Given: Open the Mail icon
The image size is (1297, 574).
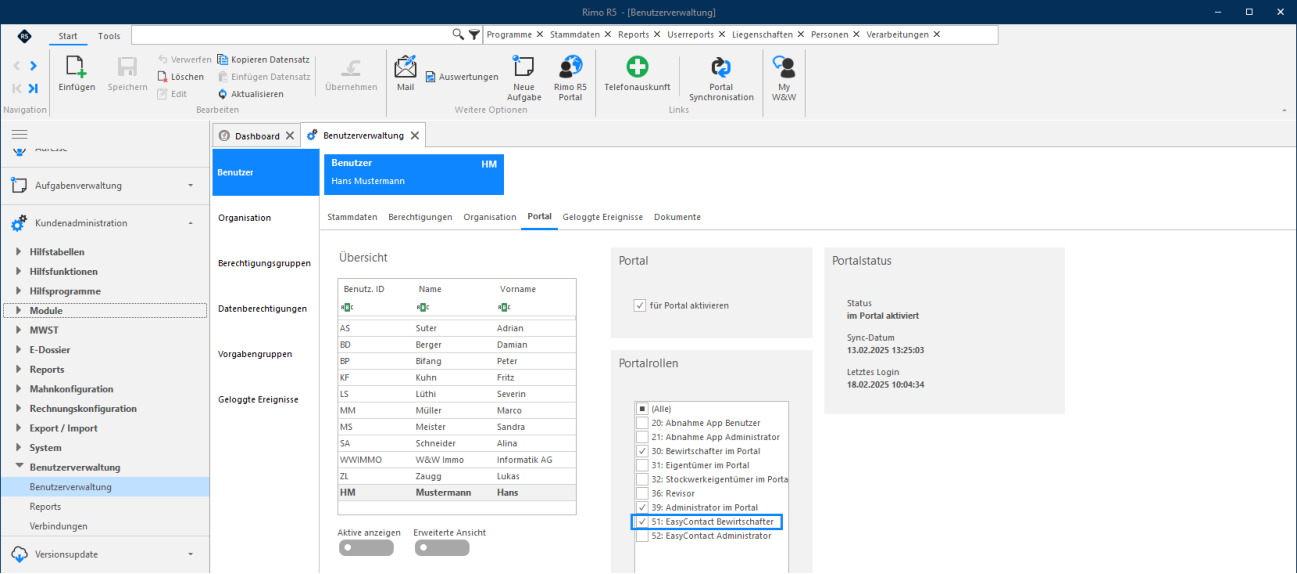Looking at the screenshot, I should pyautogui.click(x=405, y=67).
